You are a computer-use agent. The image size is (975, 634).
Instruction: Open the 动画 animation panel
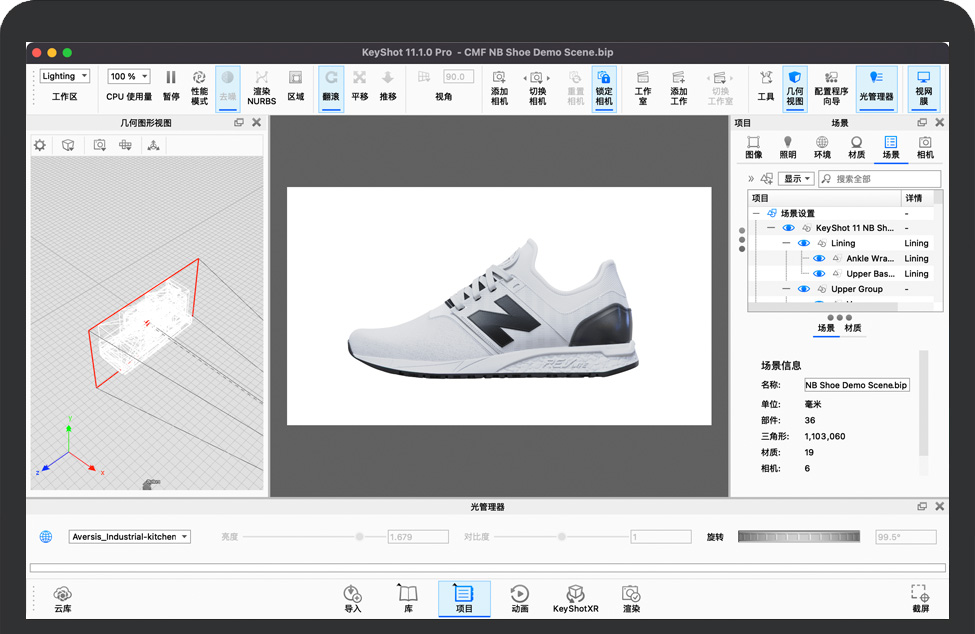[520, 595]
